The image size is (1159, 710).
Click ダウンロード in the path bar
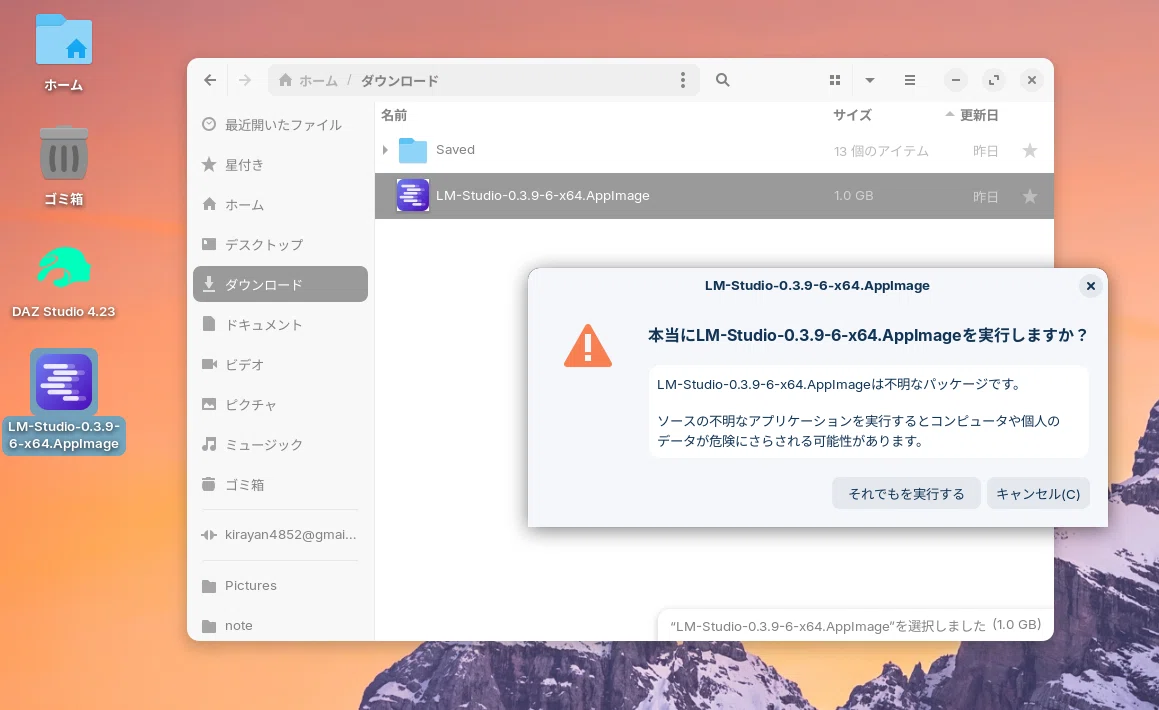coord(399,81)
